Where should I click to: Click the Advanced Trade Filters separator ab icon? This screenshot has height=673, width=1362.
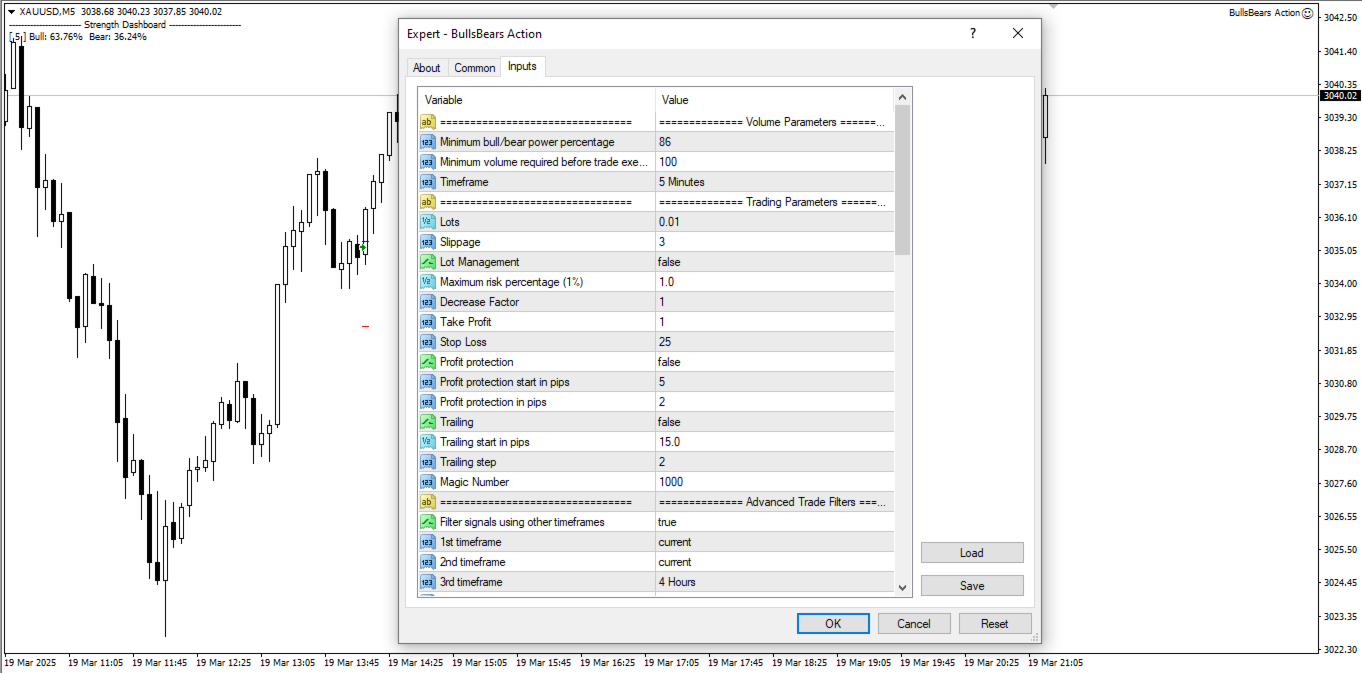(427, 502)
